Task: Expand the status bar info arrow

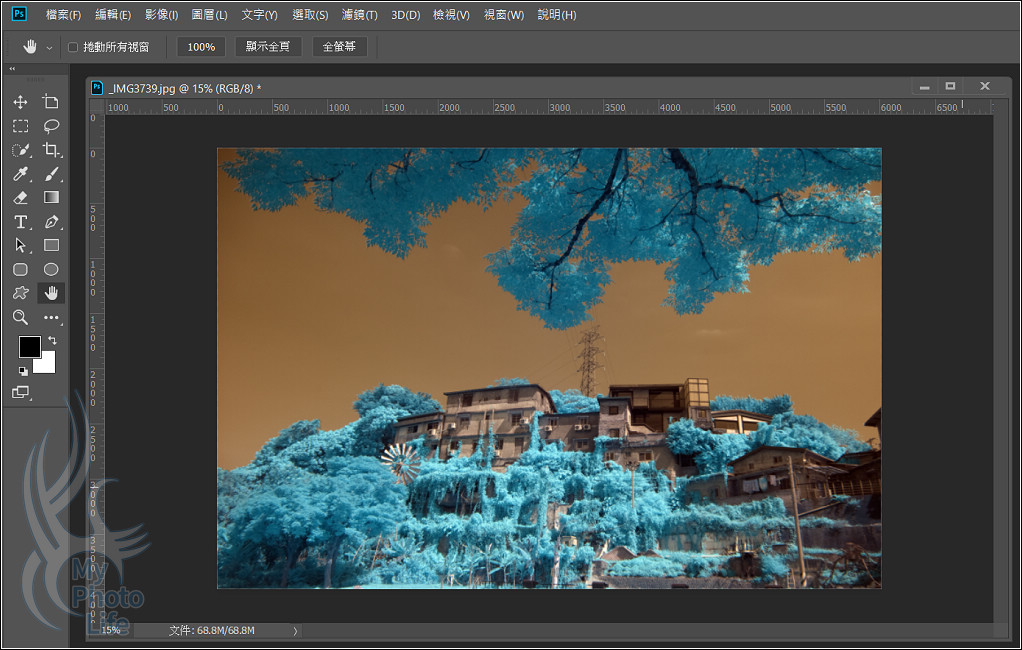Action: 295,631
